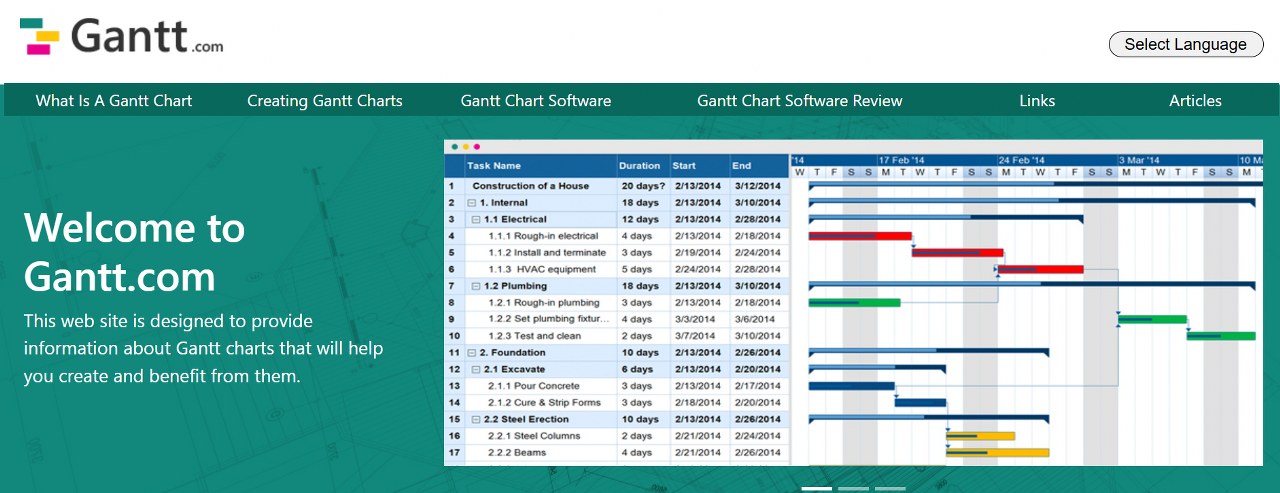Click the Task Name column header
The width and height of the screenshot is (1280, 493).
tap(539, 166)
